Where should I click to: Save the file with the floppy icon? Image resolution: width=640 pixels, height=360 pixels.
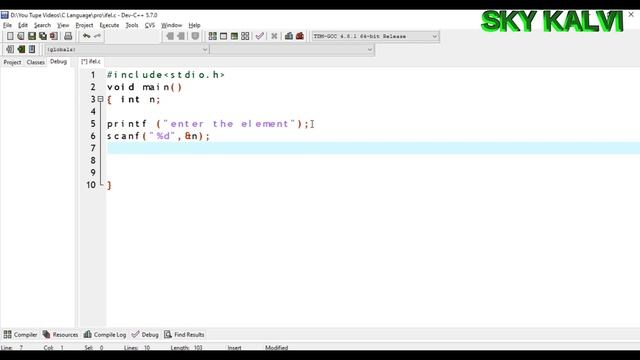coord(32,36)
